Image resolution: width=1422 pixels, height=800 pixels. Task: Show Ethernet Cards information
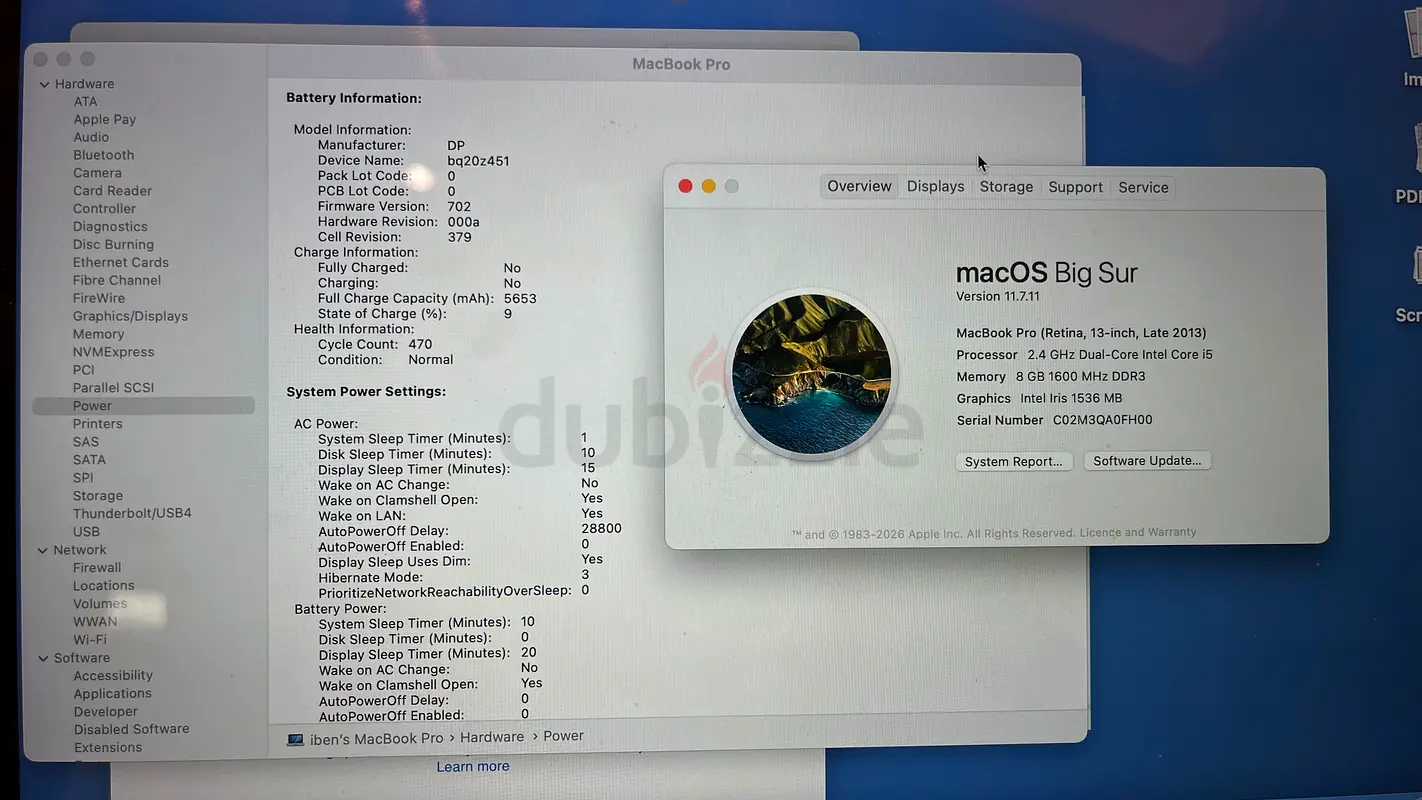pyautogui.click(x=120, y=263)
